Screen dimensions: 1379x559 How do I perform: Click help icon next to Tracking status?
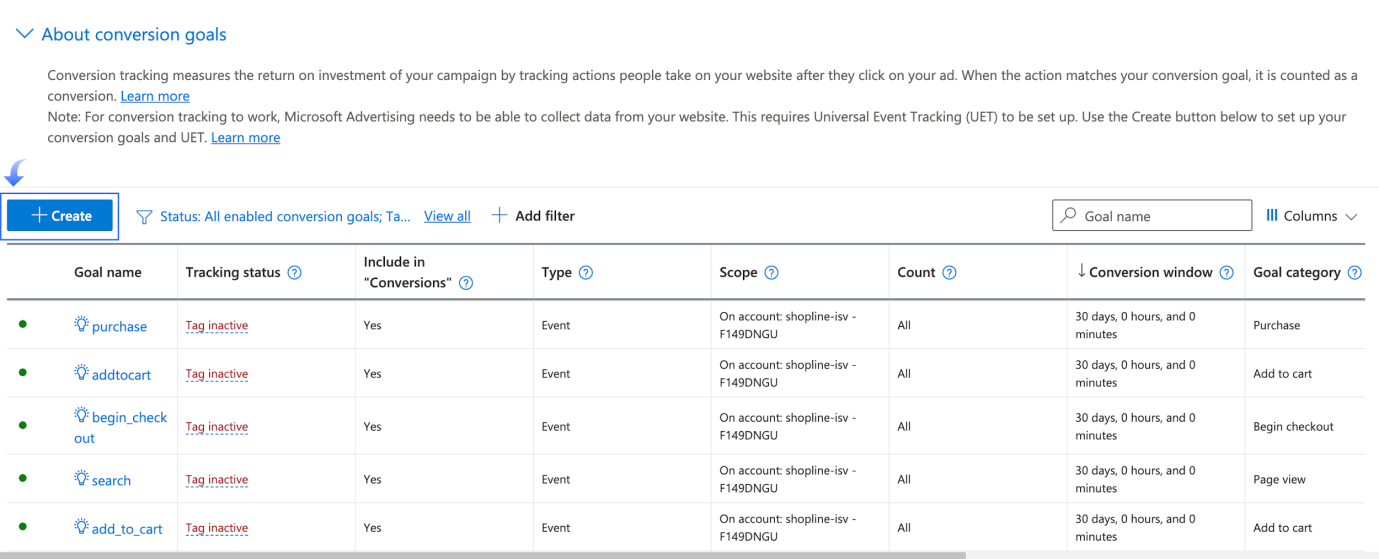(295, 273)
